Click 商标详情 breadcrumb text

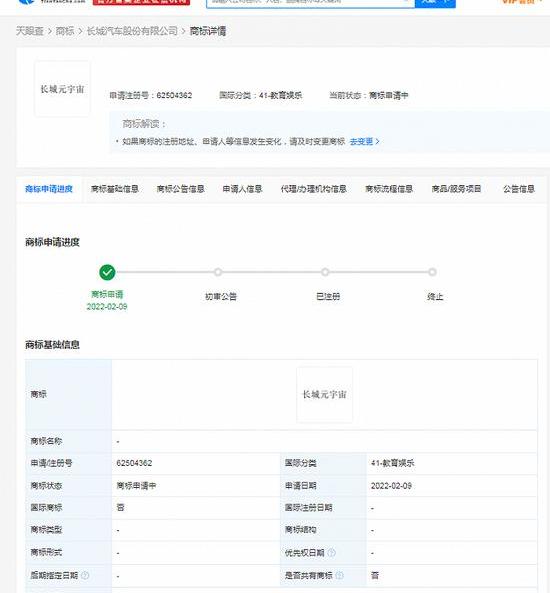tap(208, 31)
